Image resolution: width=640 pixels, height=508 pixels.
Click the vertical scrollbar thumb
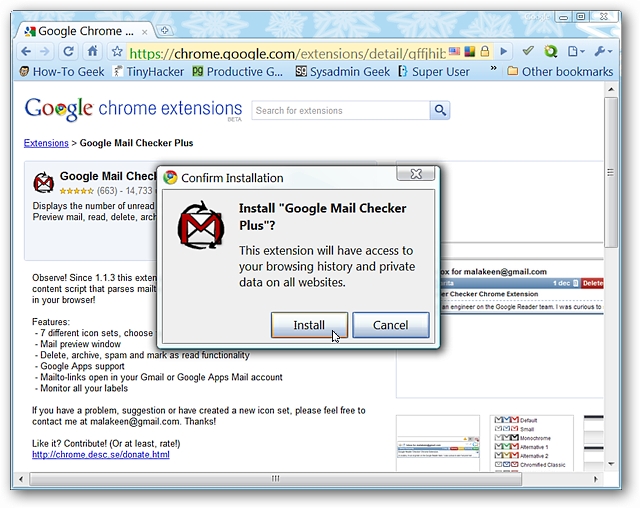[x=611, y=172]
